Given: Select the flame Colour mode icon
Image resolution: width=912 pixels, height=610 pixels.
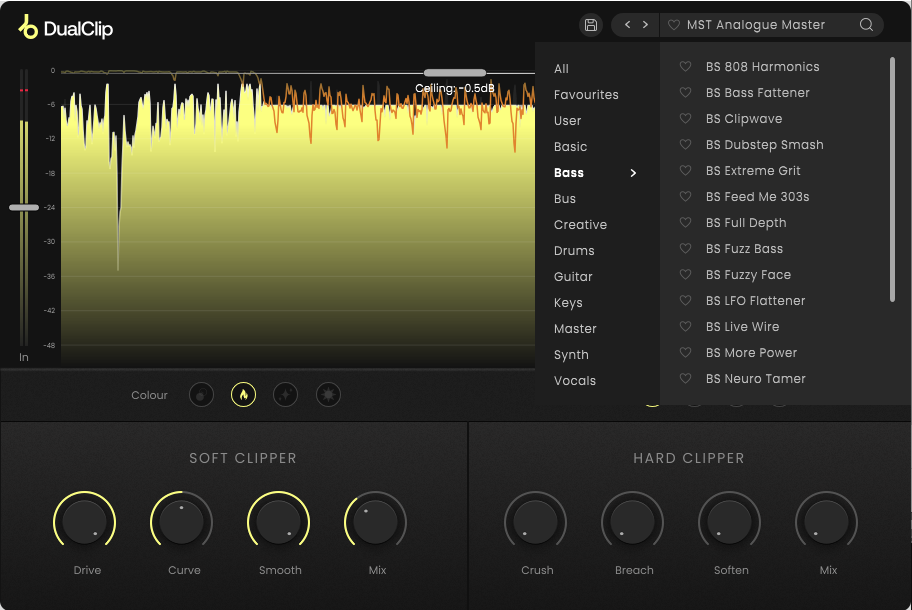Looking at the screenshot, I should (x=243, y=395).
